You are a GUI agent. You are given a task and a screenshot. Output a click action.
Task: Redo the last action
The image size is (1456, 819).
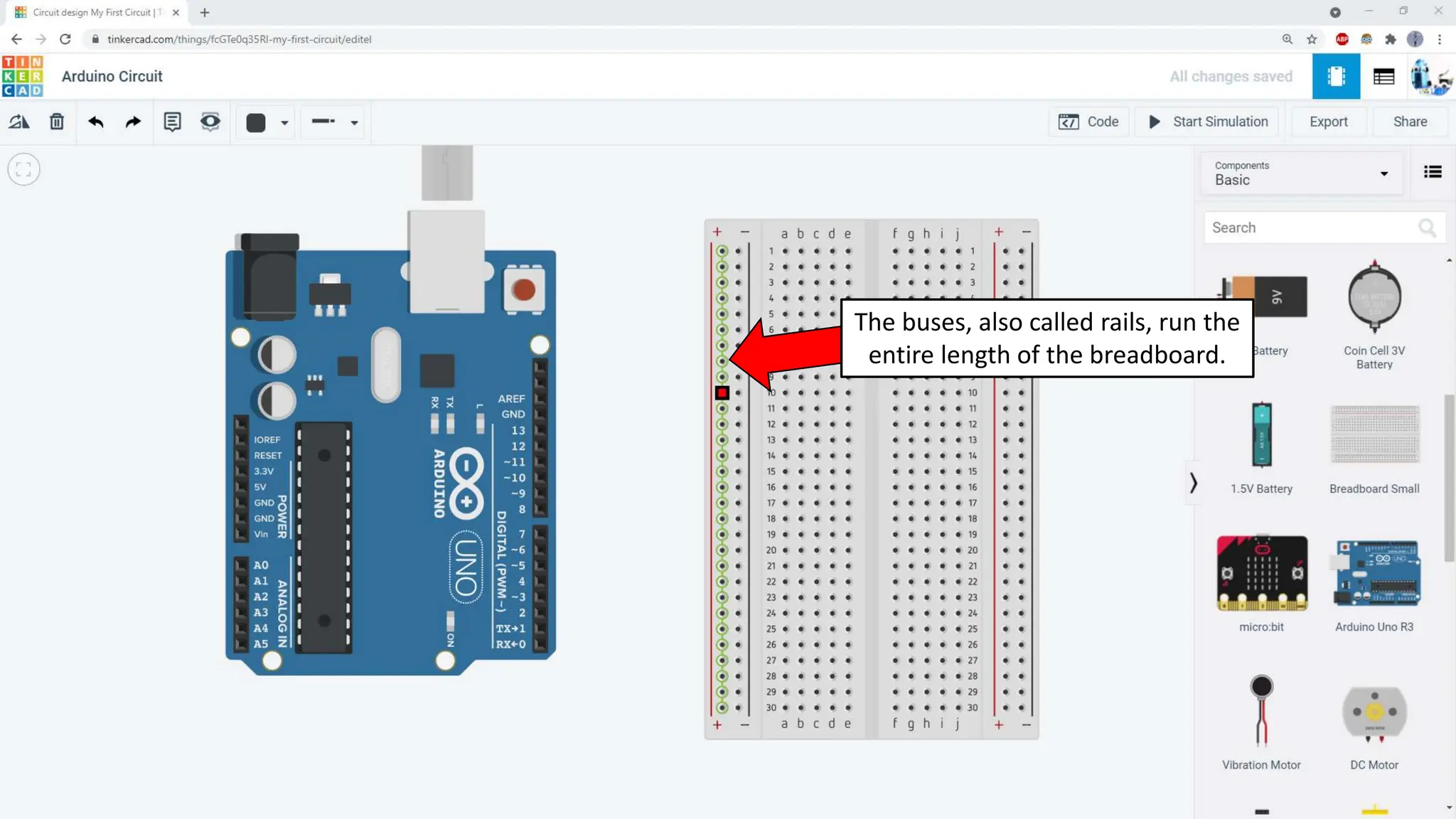pos(133,122)
